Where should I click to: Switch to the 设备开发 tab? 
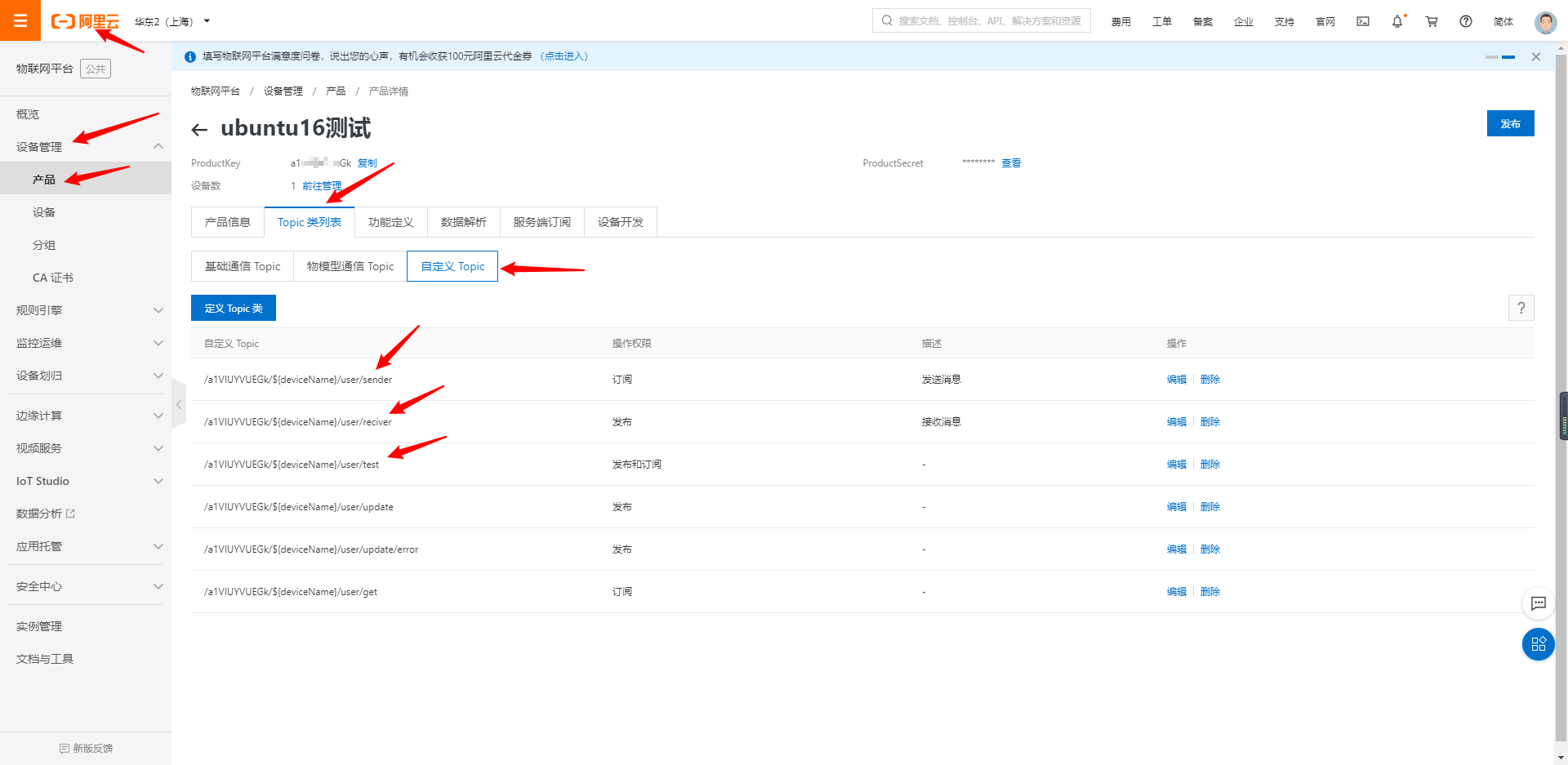[621, 222]
